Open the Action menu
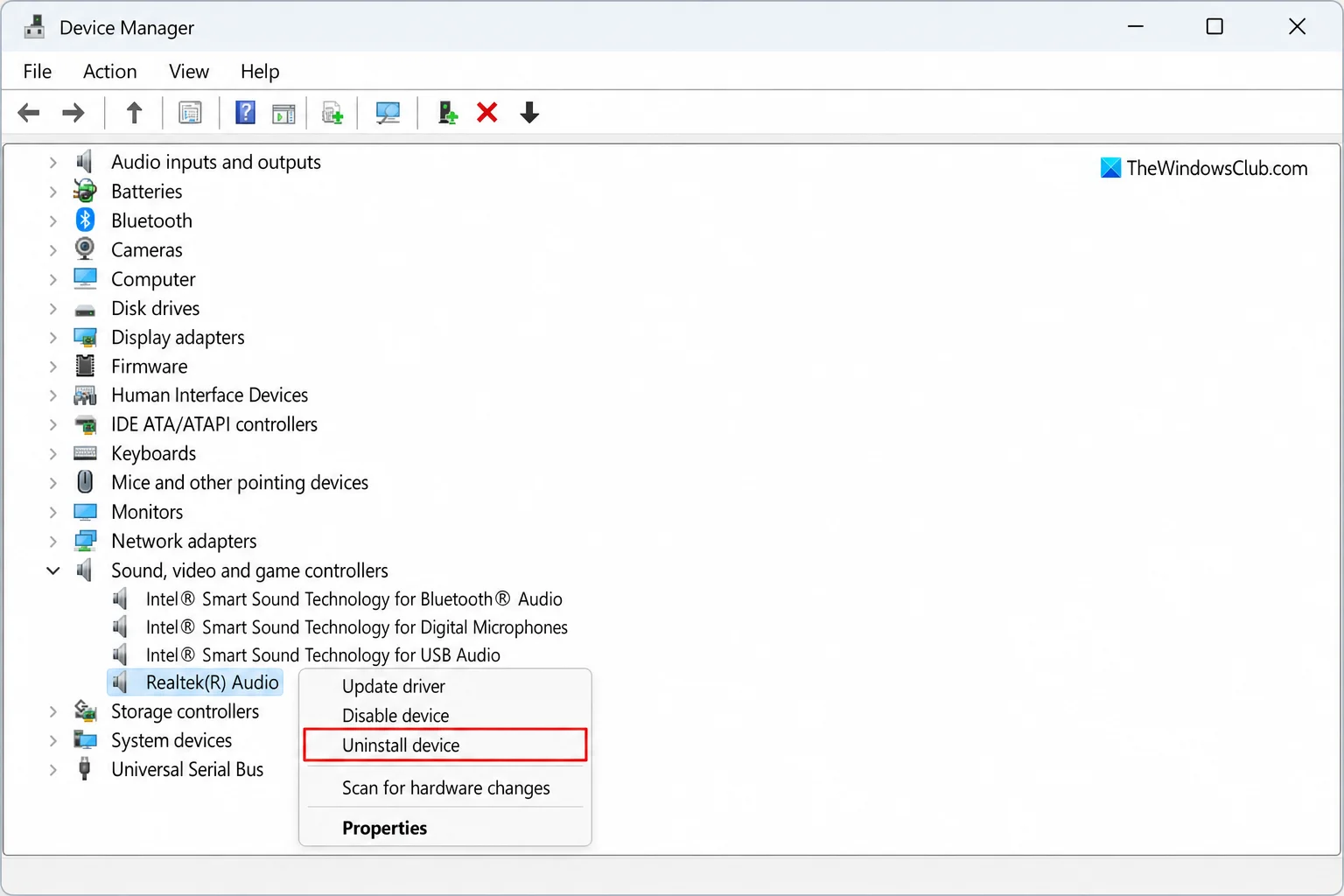This screenshot has height=896, width=1344. [110, 72]
